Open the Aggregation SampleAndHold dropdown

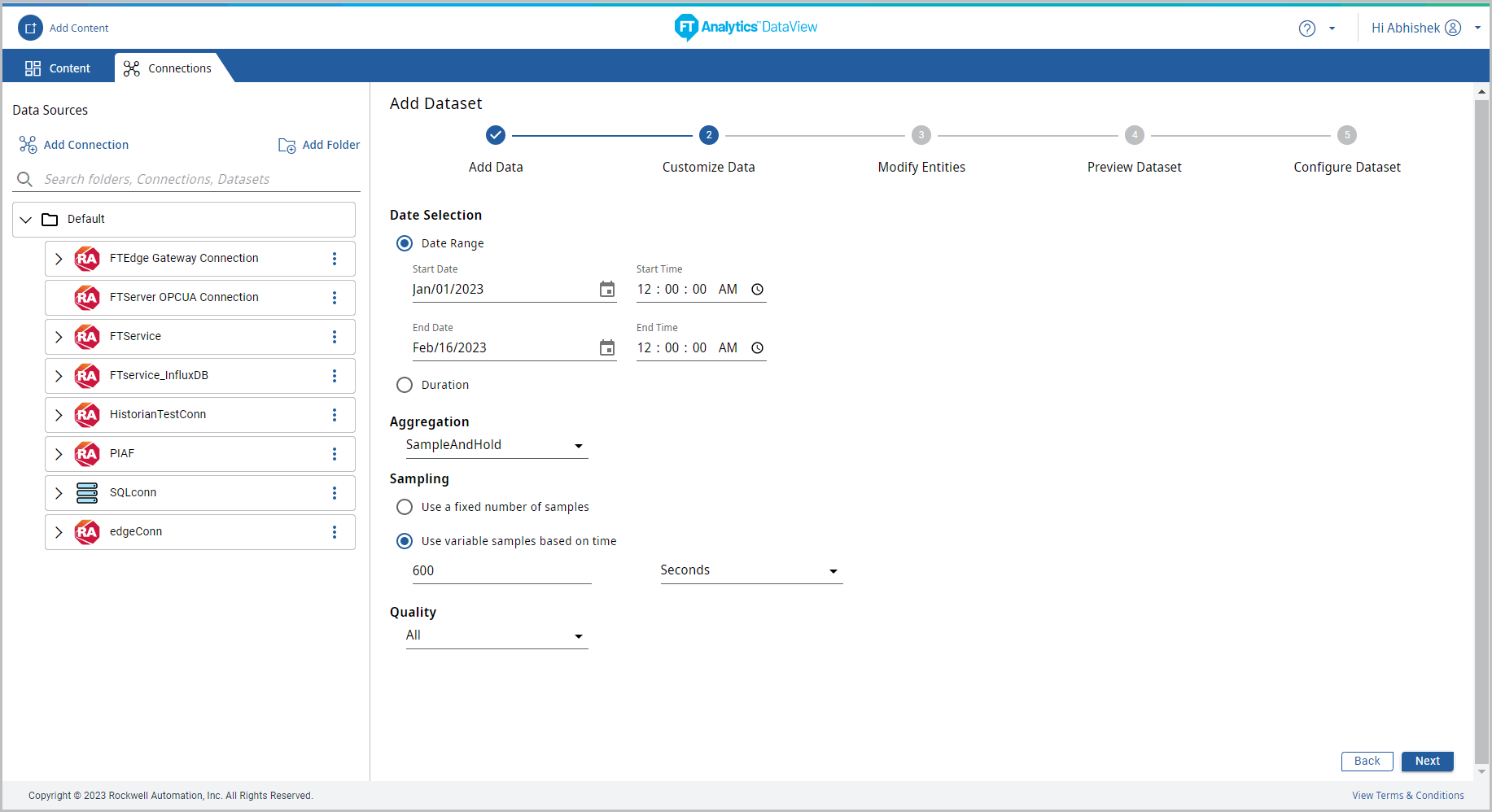point(497,445)
